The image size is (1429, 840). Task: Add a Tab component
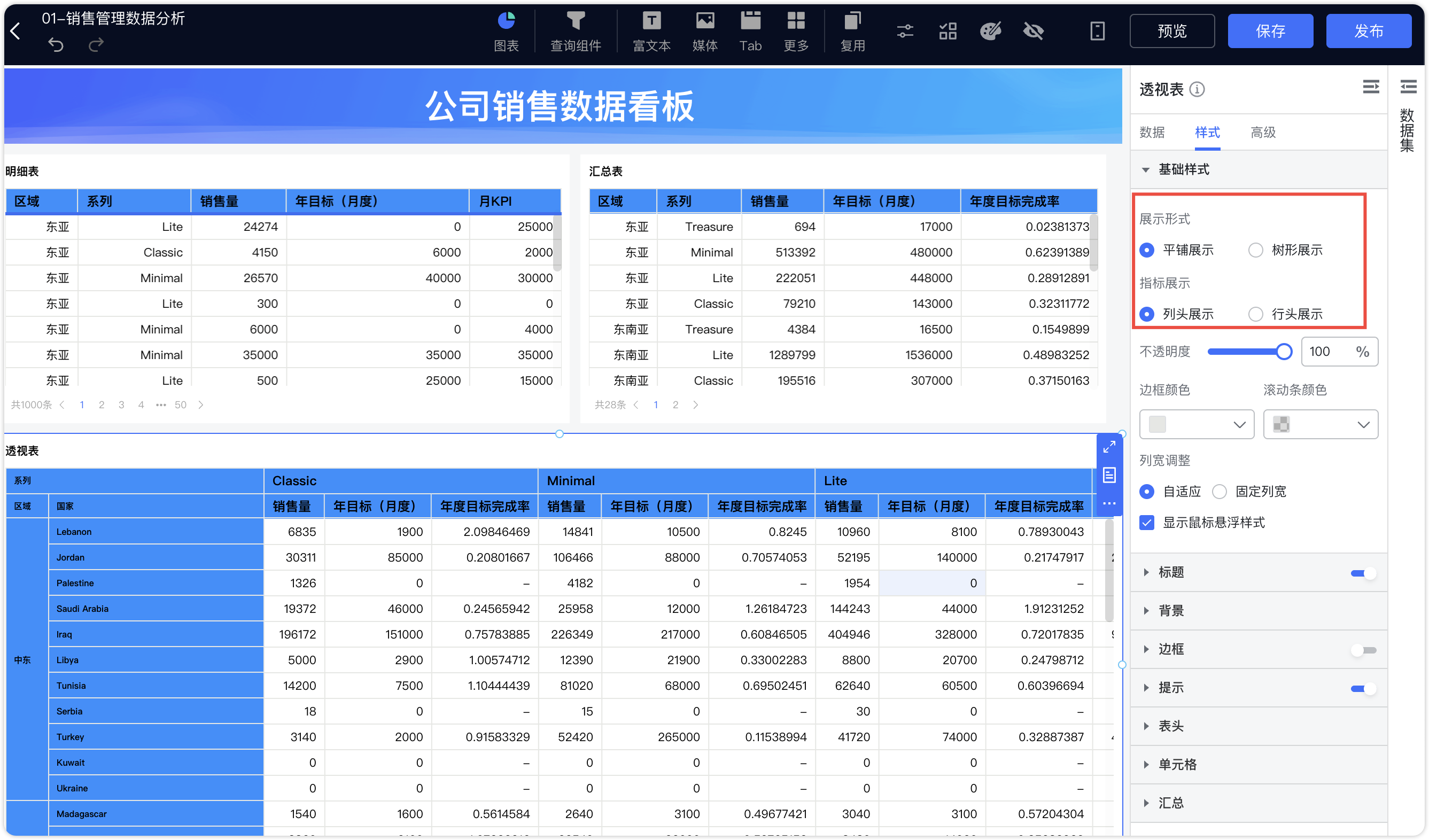pos(750,32)
